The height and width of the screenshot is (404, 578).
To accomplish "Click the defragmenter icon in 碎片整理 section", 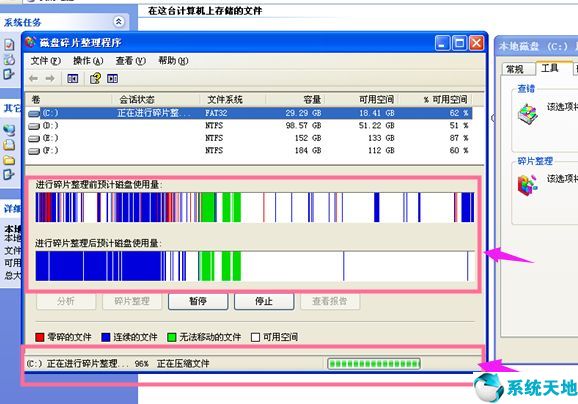I will point(527,184).
